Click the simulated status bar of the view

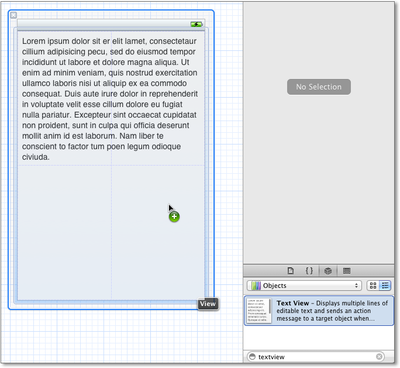(x=111, y=24)
